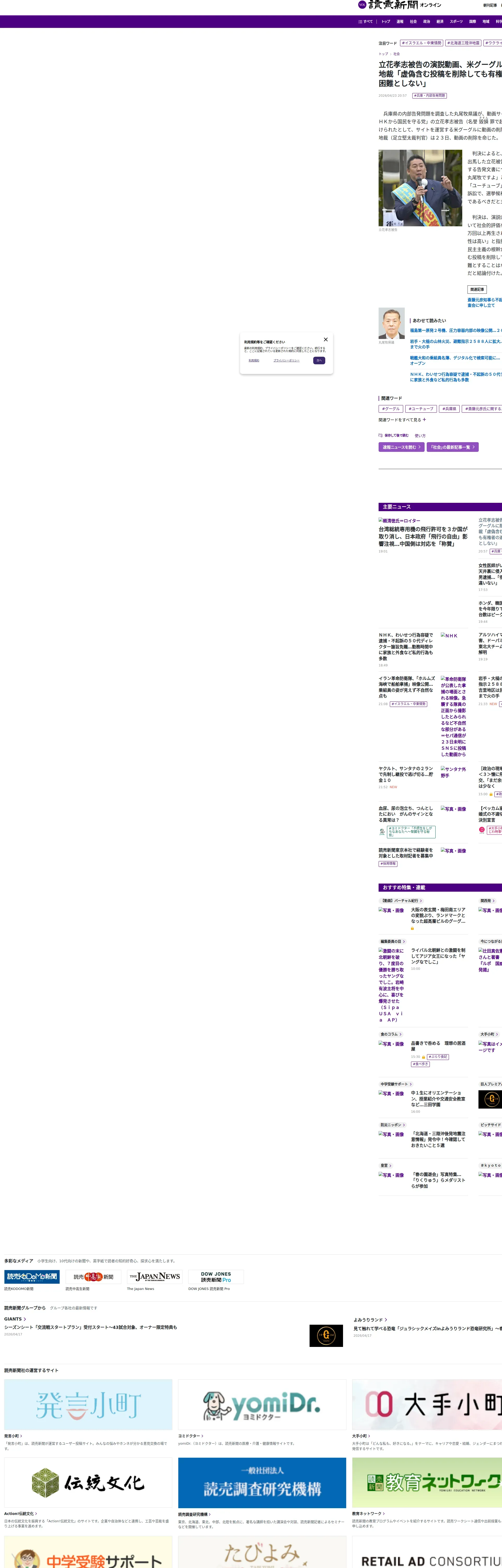Select the スポーツ nav tab
This screenshot has width=502, height=1568.
pos(456,21)
